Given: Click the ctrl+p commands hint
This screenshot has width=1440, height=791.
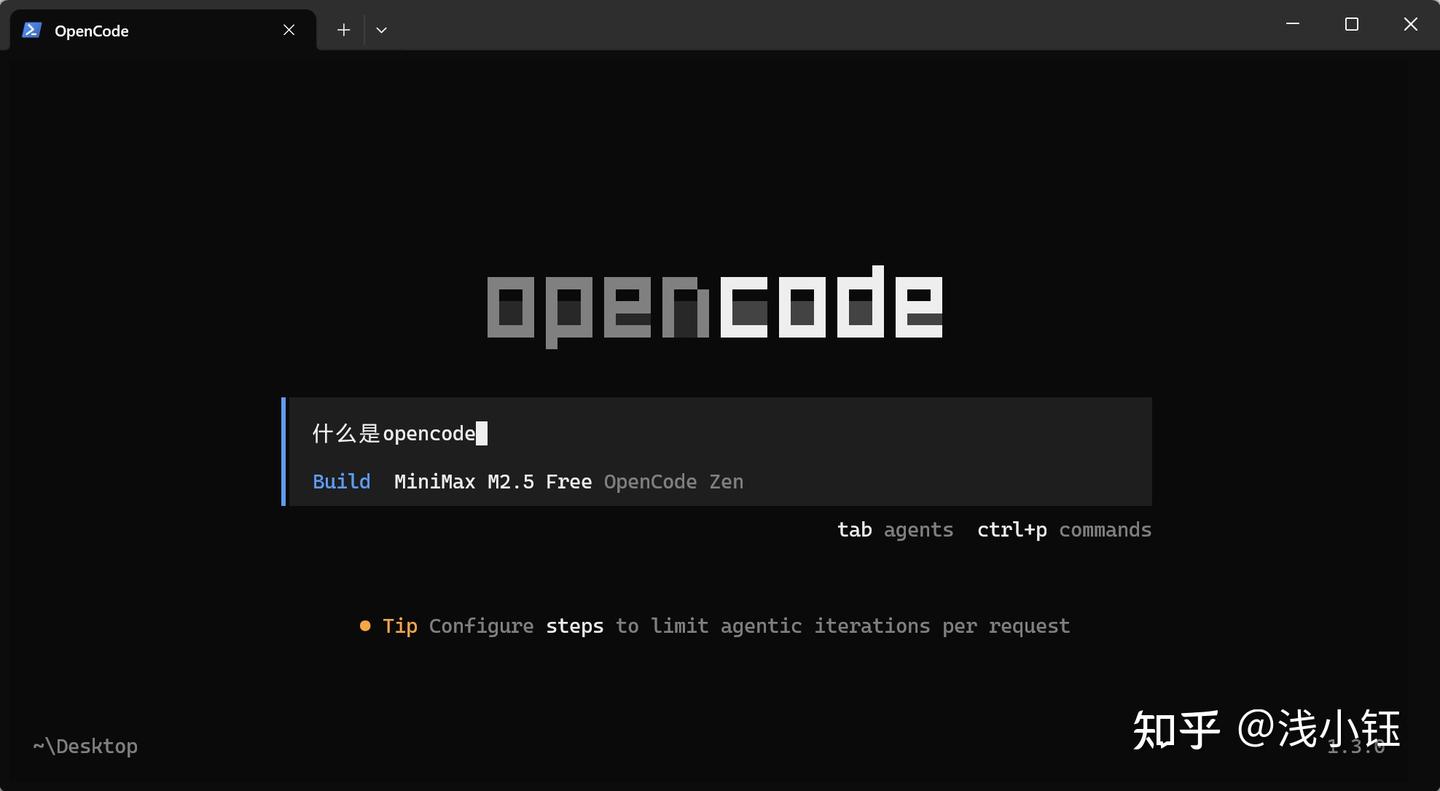Looking at the screenshot, I should 1064,529.
